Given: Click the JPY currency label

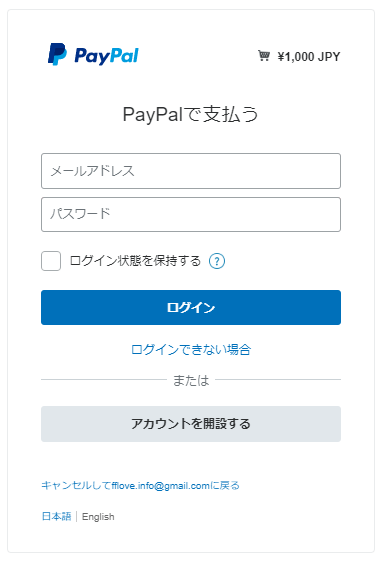Looking at the screenshot, I should pyautogui.click(x=329, y=57).
